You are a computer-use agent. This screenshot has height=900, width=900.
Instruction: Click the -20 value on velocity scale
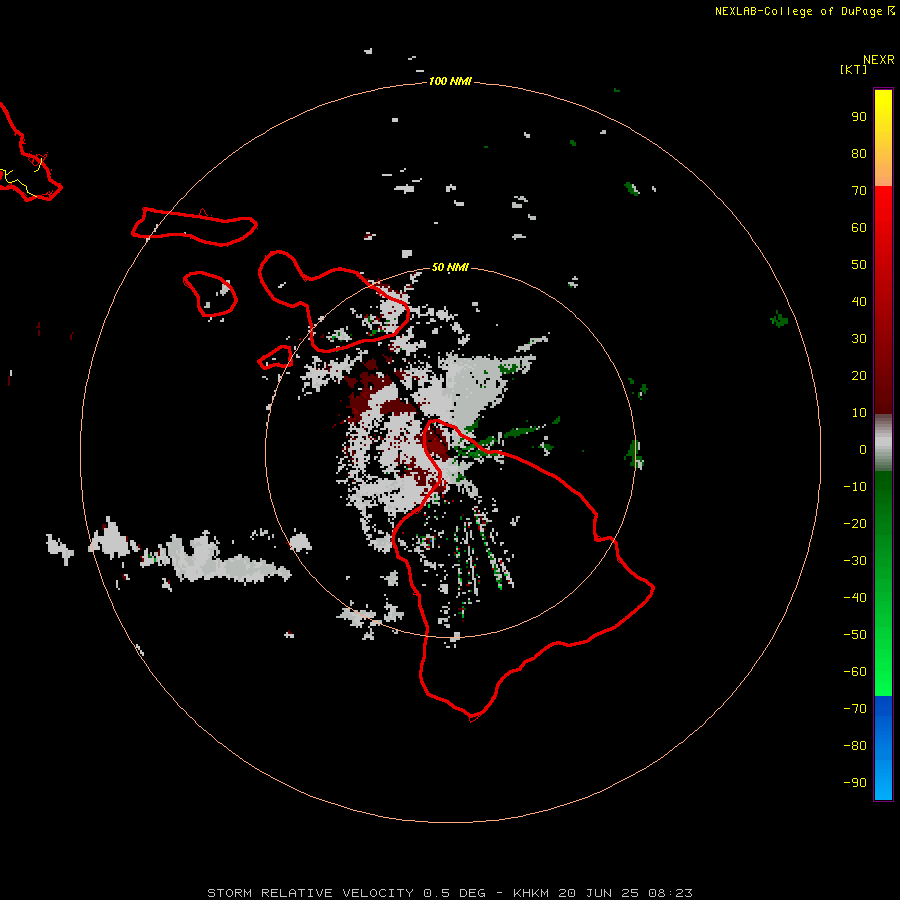pos(855,524)
